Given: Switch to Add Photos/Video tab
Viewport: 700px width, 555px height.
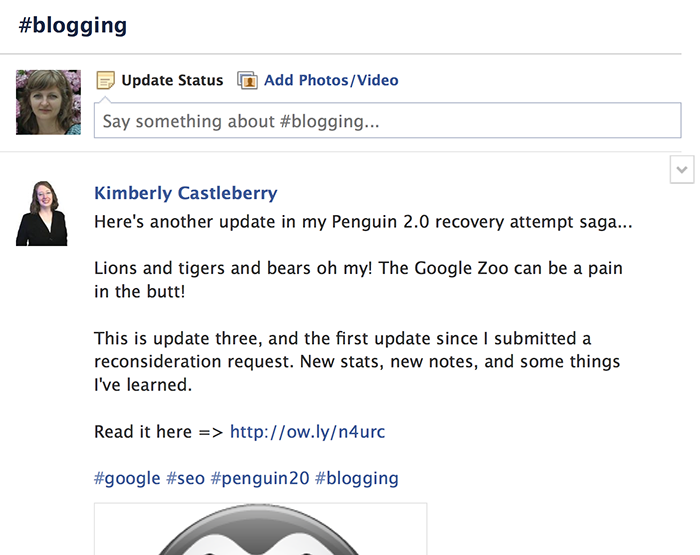Looking at the screenshot, I should coord(330,81).
